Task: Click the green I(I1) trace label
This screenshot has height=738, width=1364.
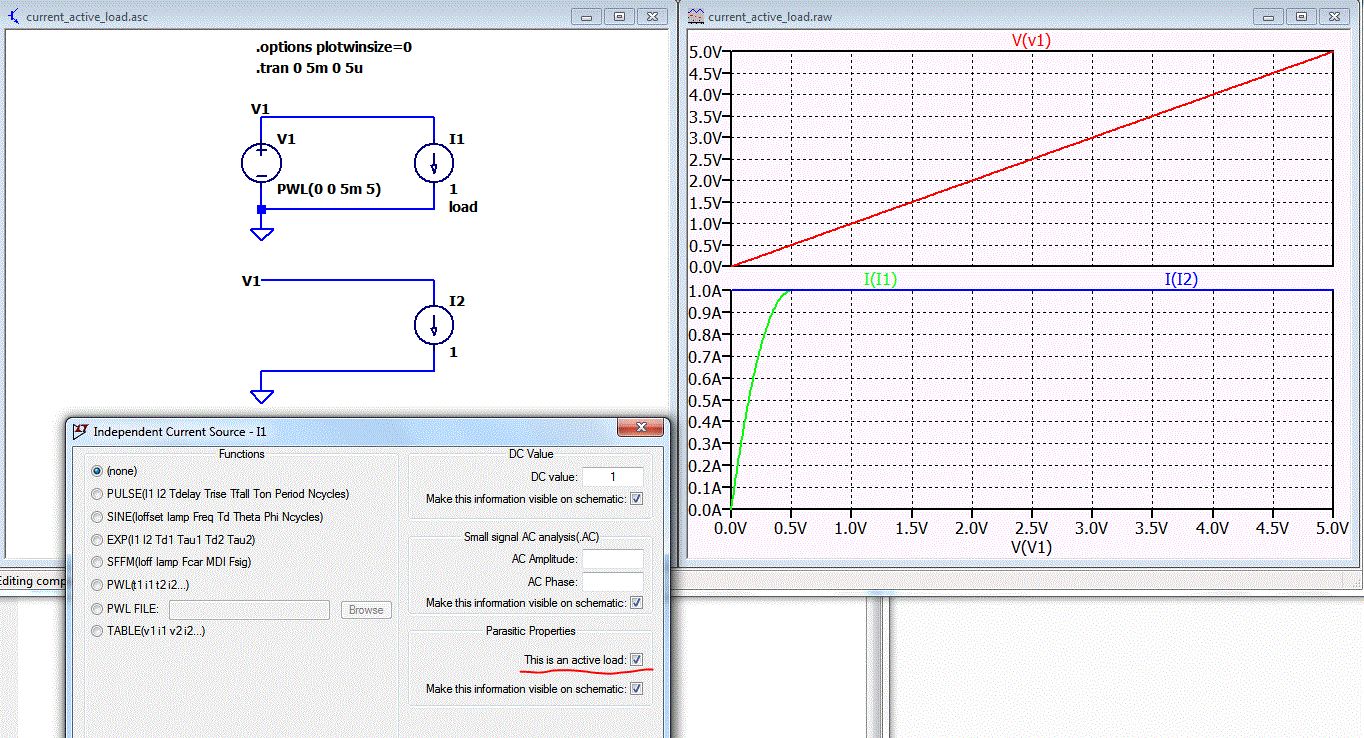Action: pos(880,280)
